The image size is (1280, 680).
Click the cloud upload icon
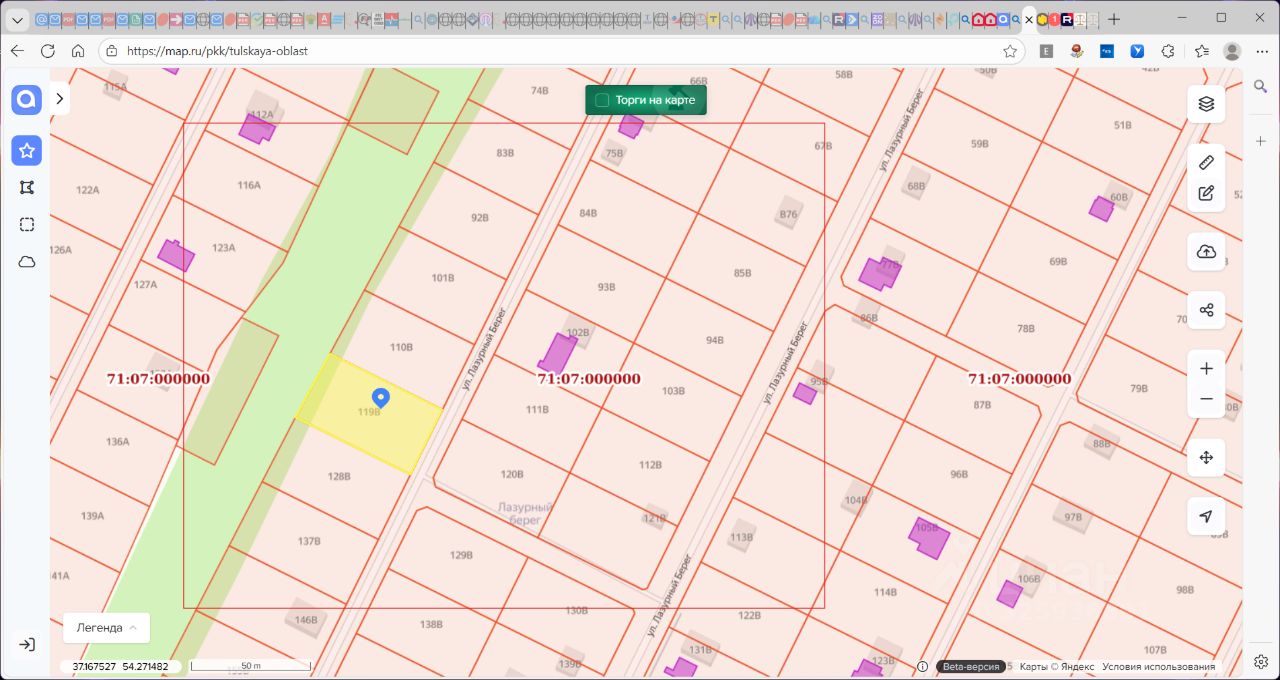click(1206, 252)
